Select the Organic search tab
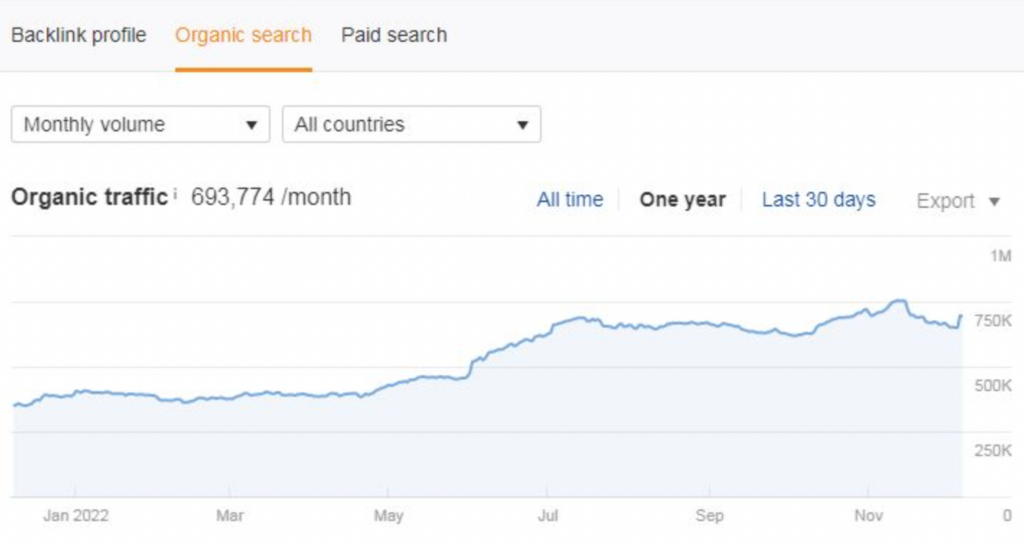The image size is (1024, 547). (244, 35)
